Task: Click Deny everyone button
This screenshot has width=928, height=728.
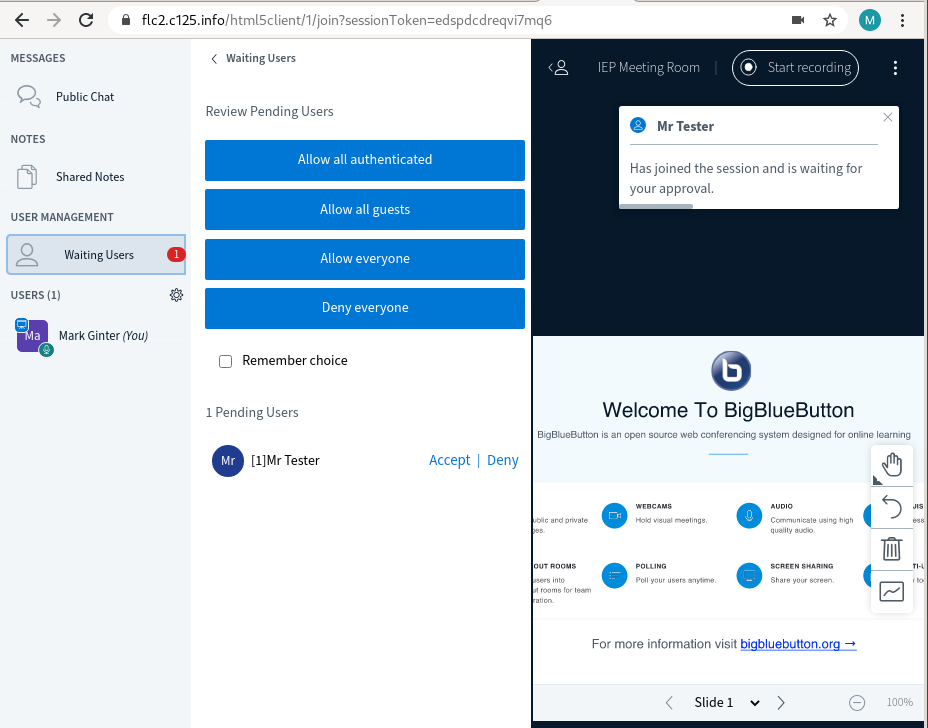Action: [365, 308]
